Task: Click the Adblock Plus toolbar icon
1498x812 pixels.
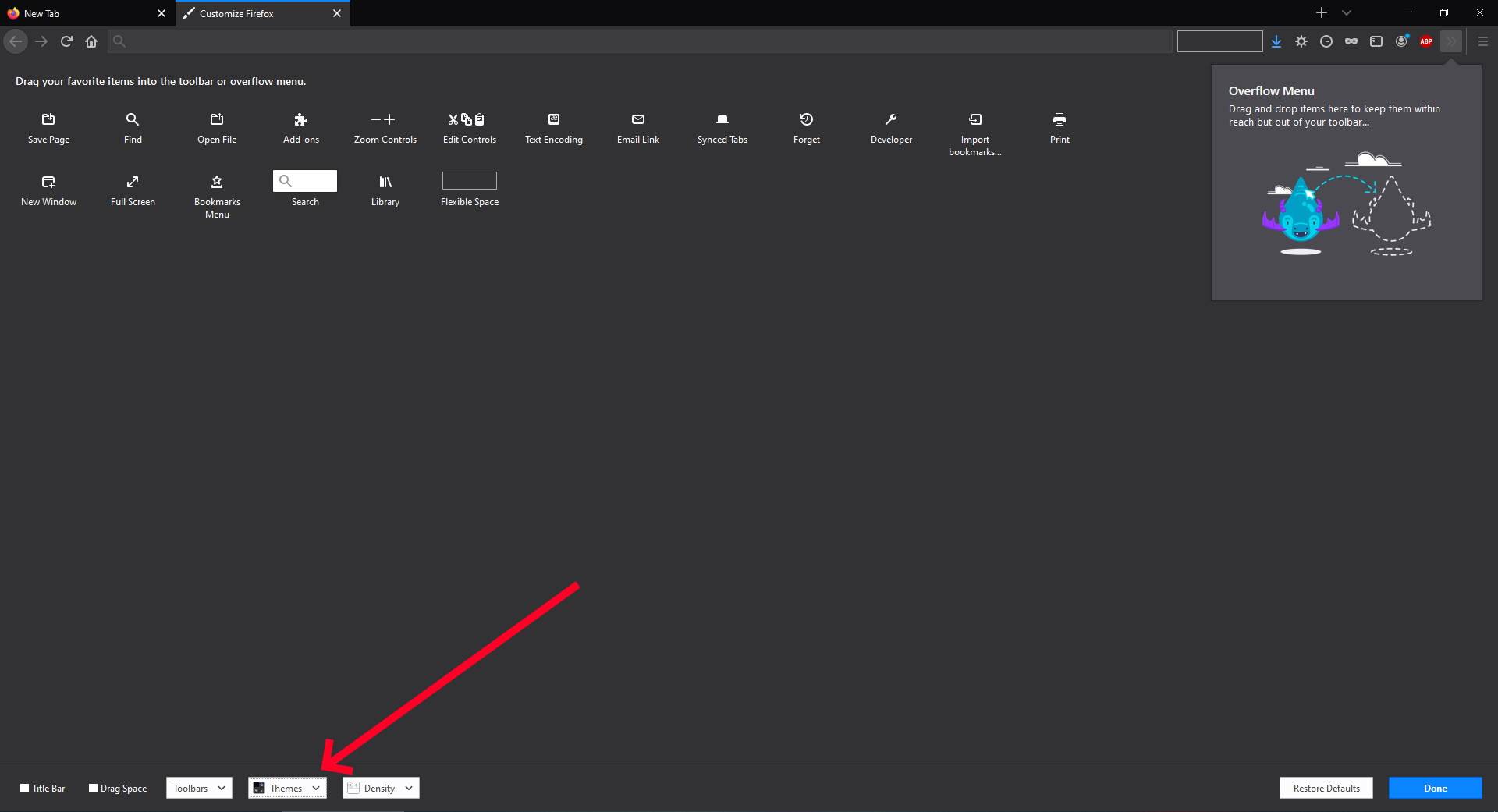Action: click(x=1426, y=41)
